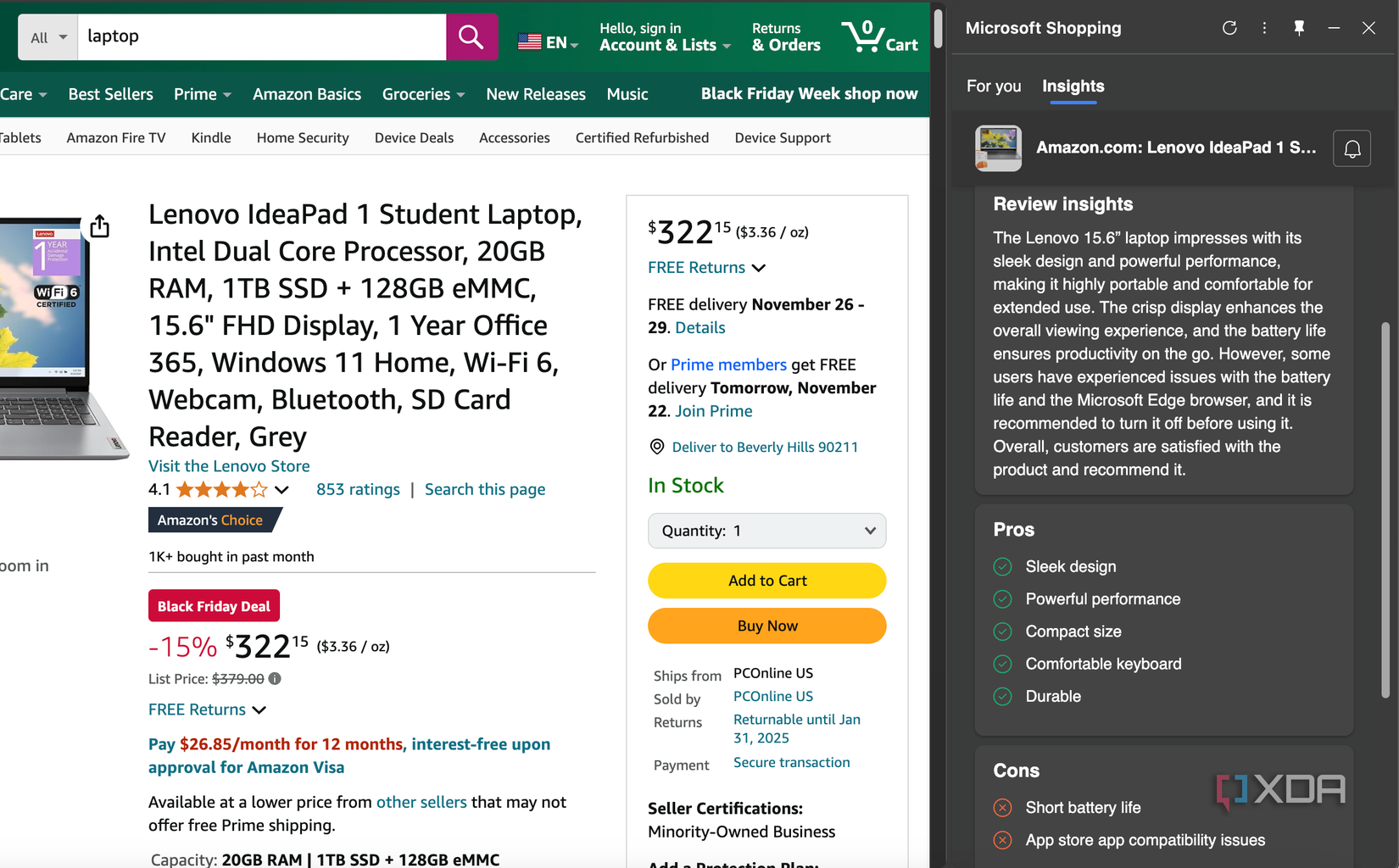Open Returns & Orders
Image resolution: width=1399 pixels, height=868 pixels.
[x=786, y=37]
